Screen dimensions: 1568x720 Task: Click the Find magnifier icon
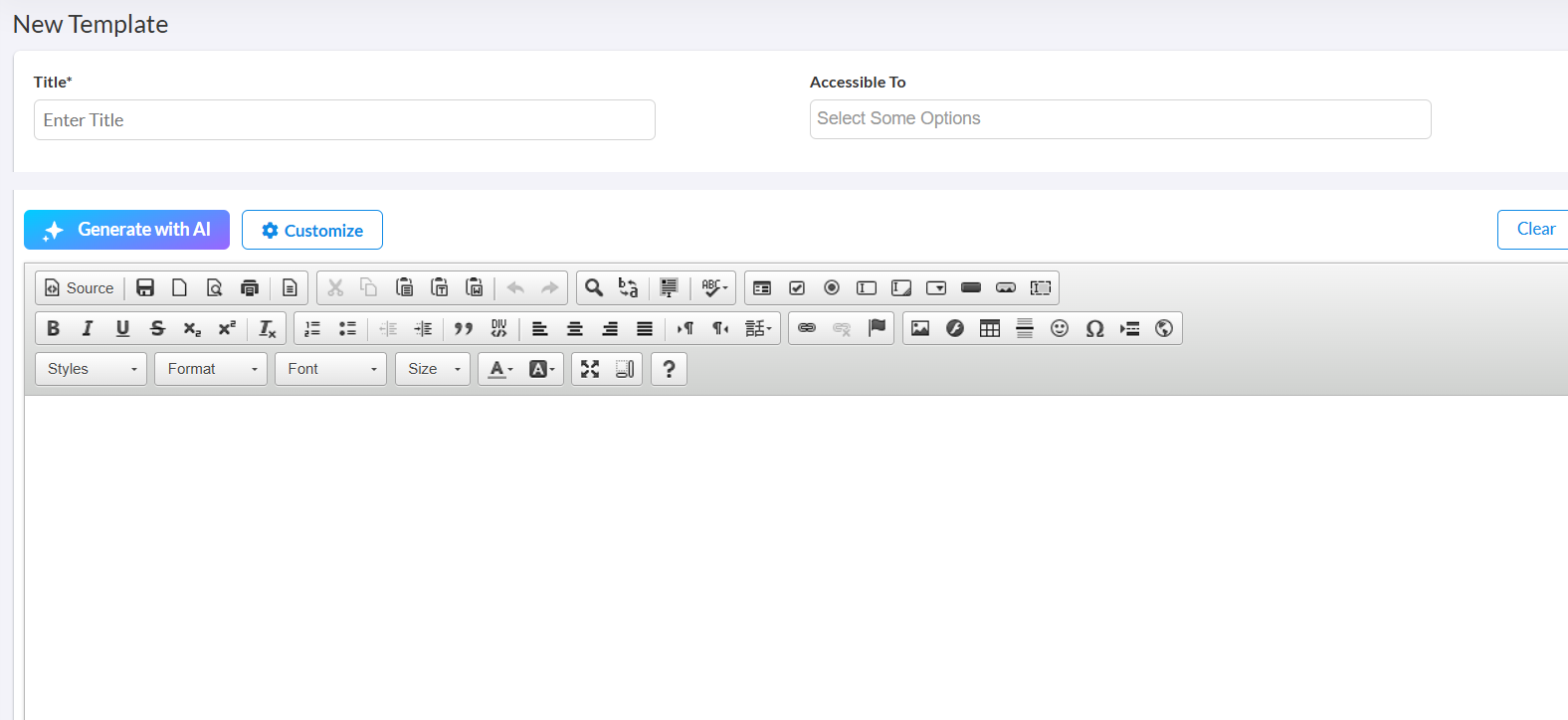(594, 287)
